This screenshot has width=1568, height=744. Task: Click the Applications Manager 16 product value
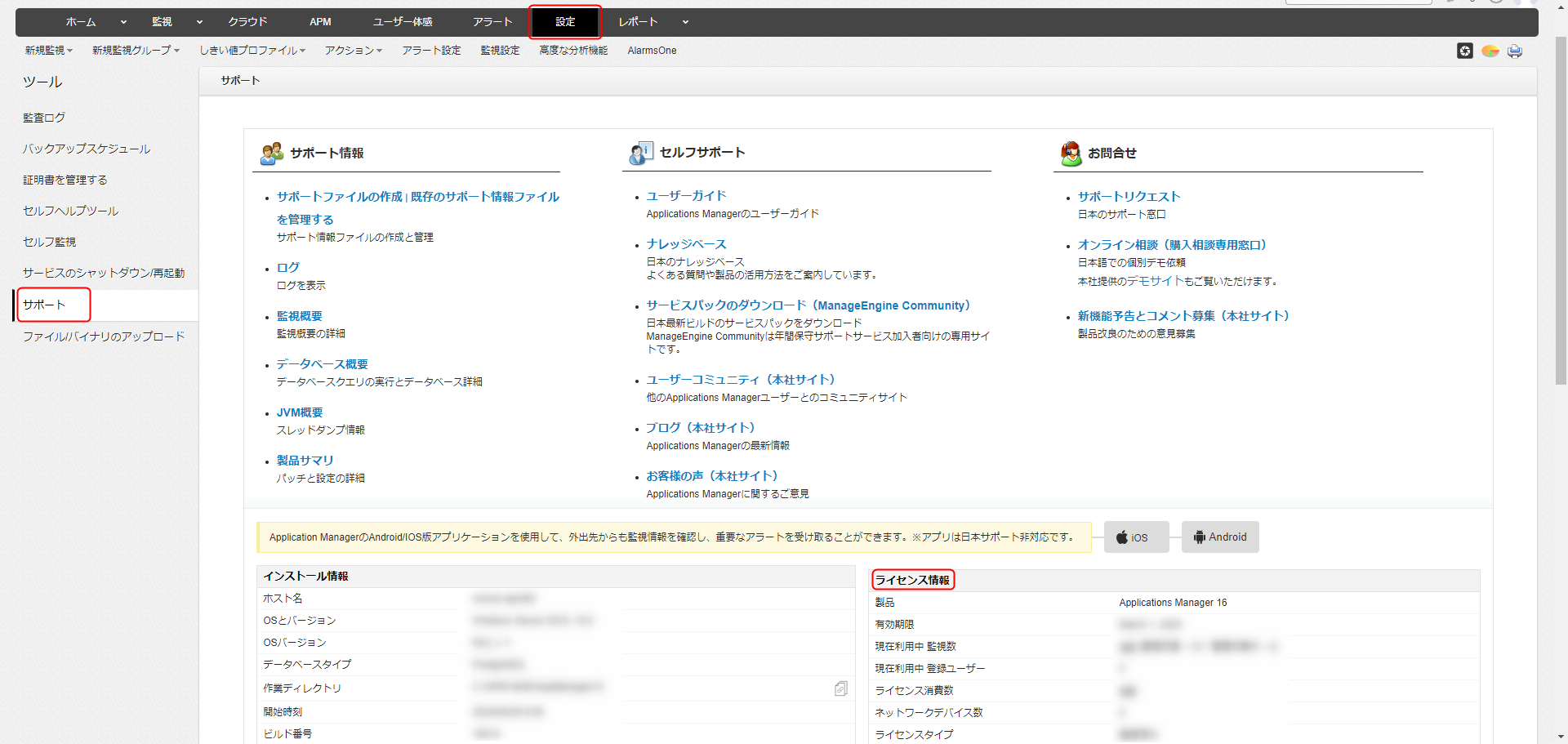(x=1173, y=603)
